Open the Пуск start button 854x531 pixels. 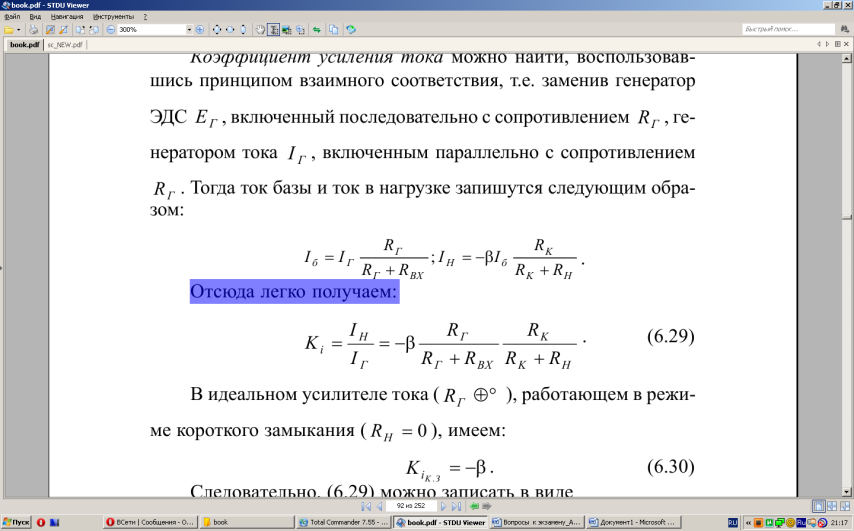(x=16, y=522)
